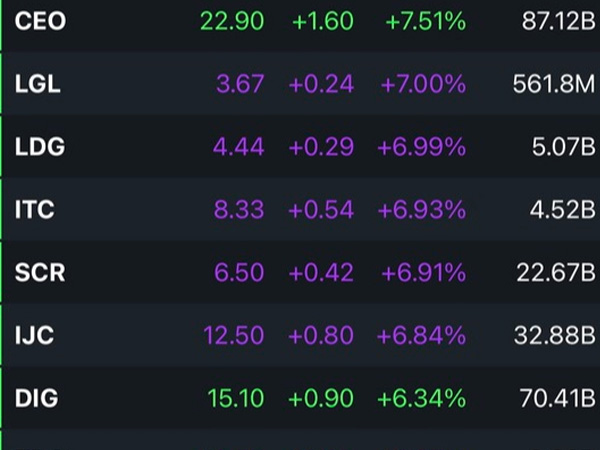Screen dimensions: 600x450
Task: Click CEO price 22.90
Action: pos(232,21)
